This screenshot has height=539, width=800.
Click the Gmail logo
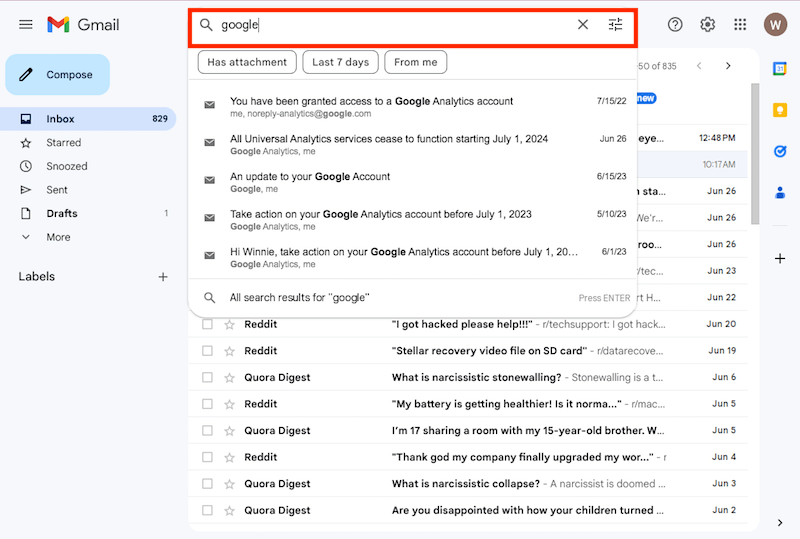tap(83, 24)
